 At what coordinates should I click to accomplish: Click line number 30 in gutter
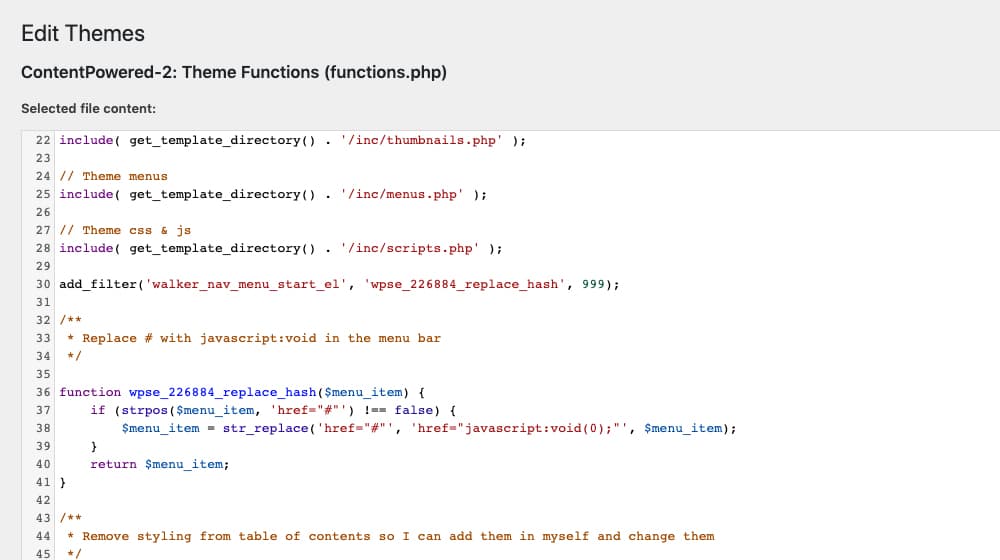(43, 284)
